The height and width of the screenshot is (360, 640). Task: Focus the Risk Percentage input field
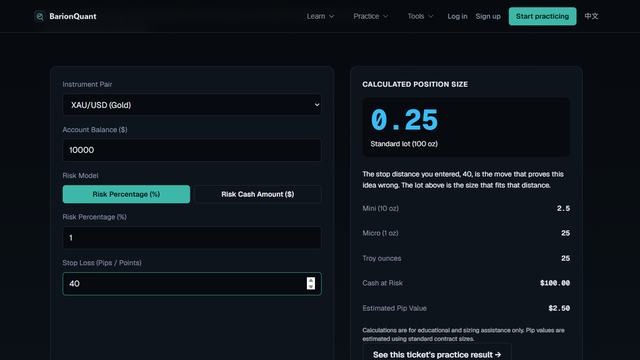[192, 238]
